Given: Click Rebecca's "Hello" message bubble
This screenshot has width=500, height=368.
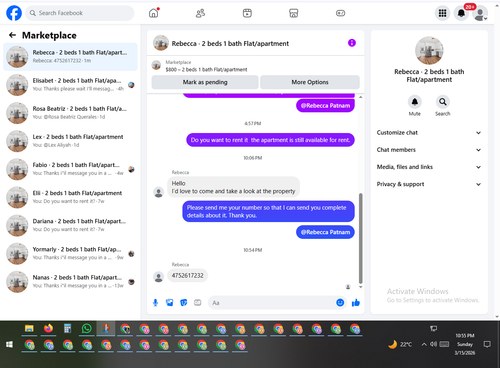Looking at the screenshot, I should click(x=233, y=187).
